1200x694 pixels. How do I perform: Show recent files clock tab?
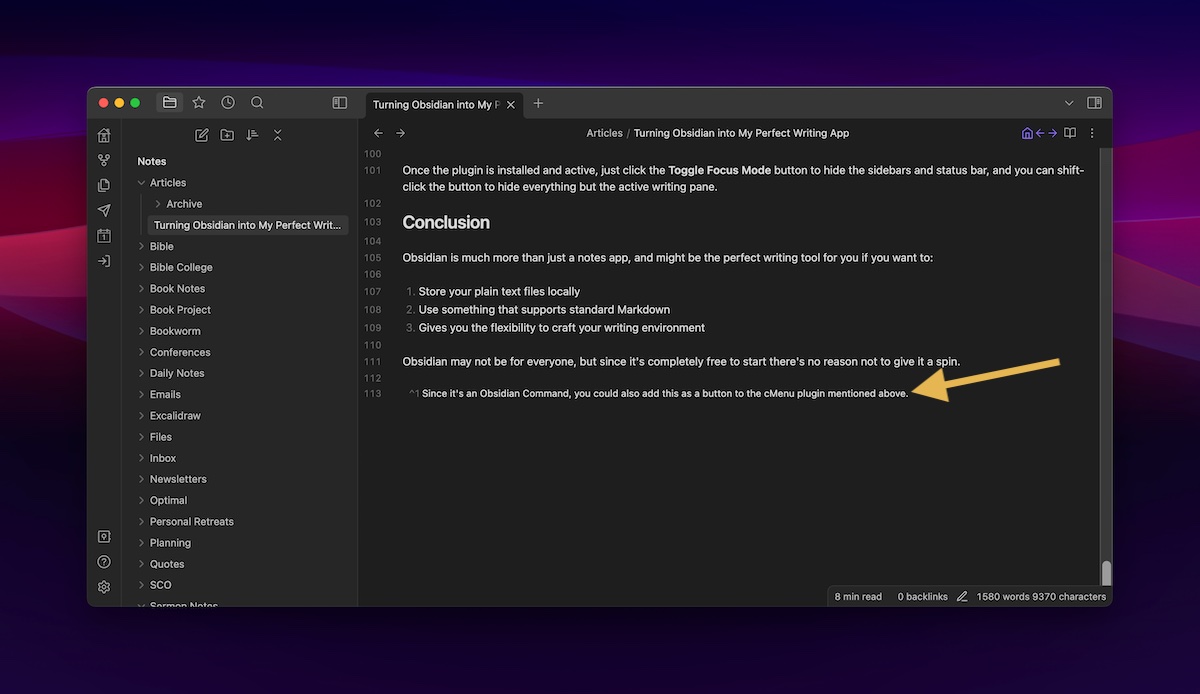coord(228,102)
